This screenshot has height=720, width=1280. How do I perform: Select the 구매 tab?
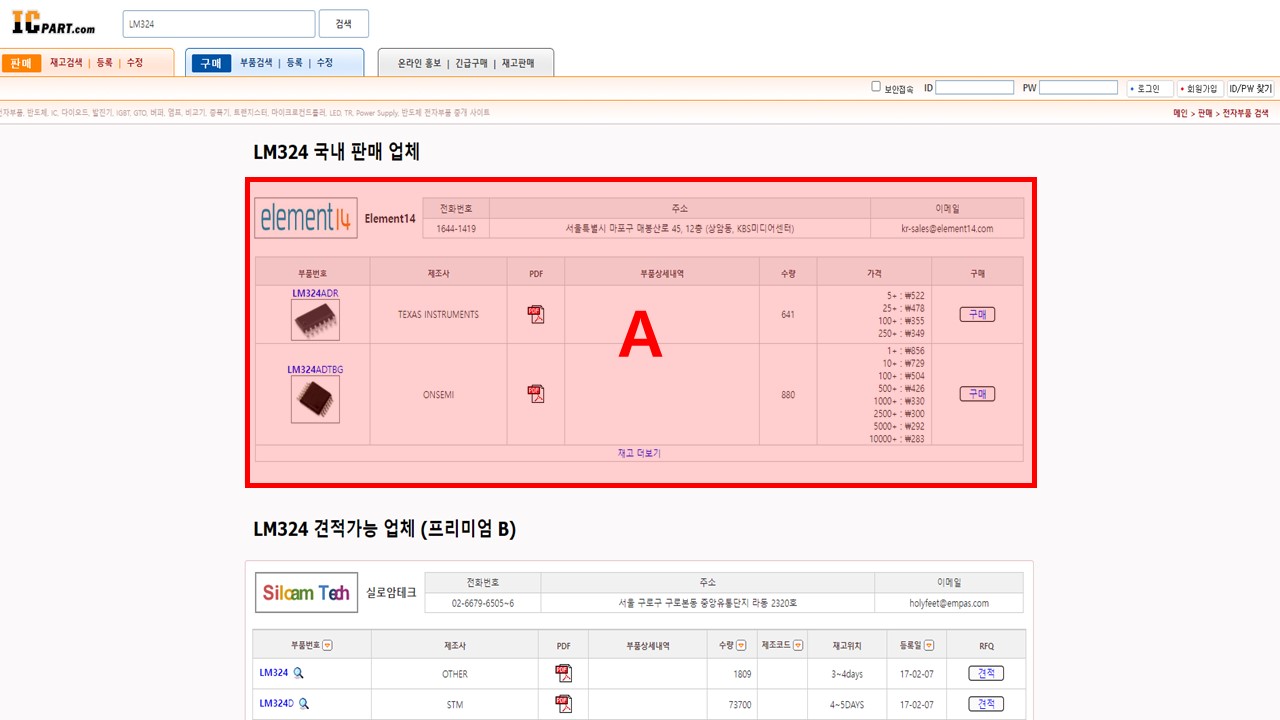point(211,63)
